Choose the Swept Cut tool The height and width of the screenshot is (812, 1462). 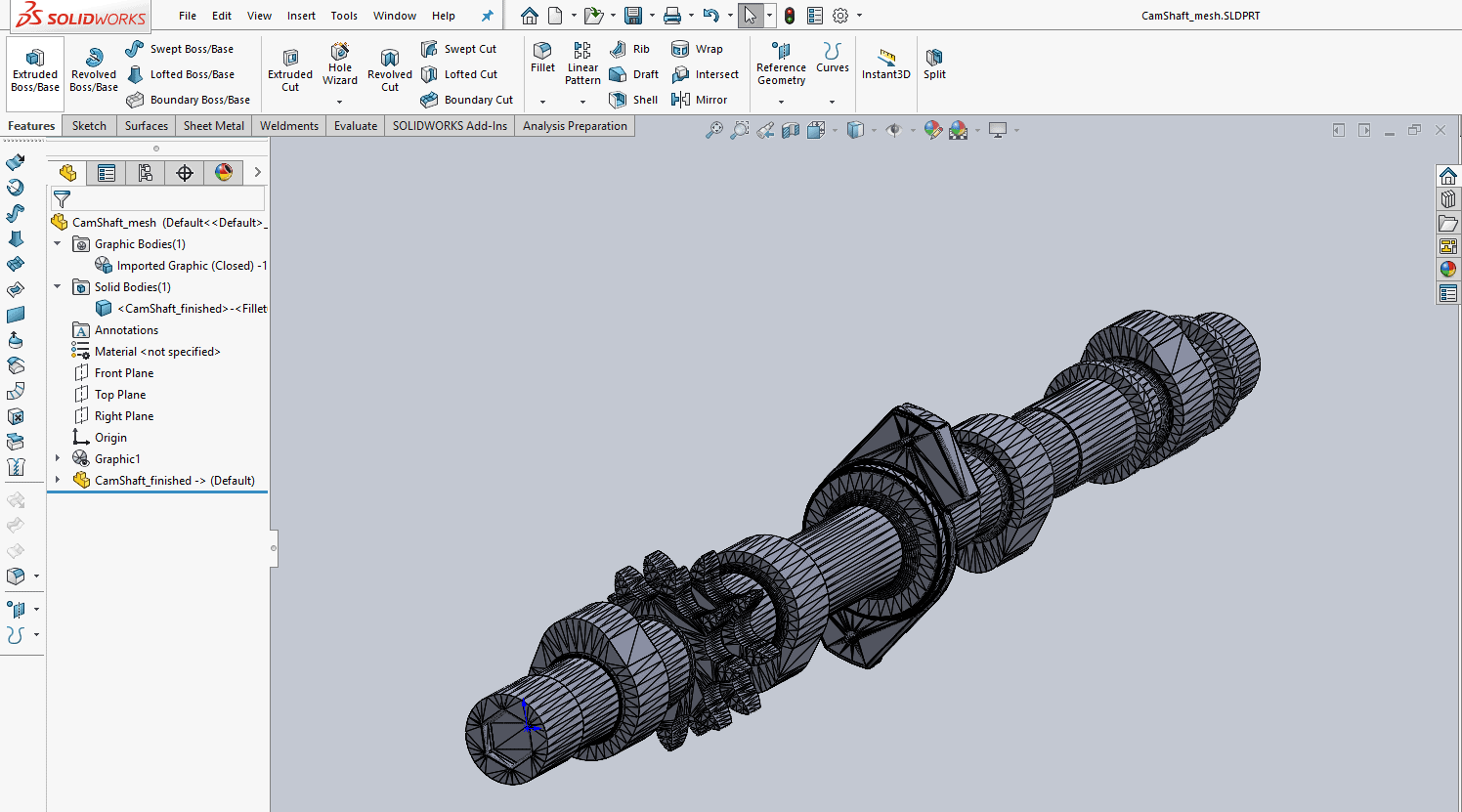(458, 49)
